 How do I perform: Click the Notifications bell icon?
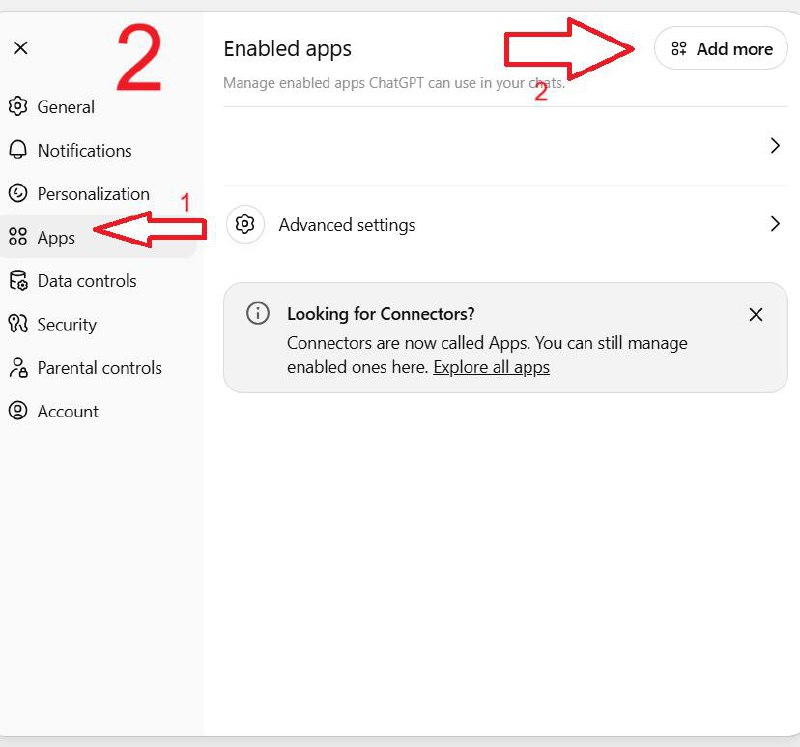18,150
